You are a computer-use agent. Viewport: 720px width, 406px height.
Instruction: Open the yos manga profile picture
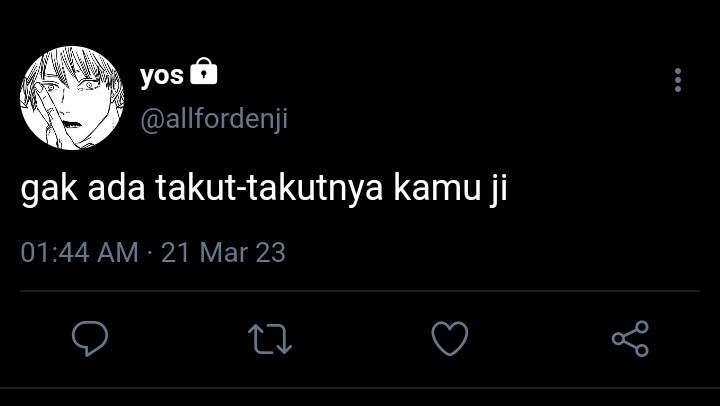72,98
